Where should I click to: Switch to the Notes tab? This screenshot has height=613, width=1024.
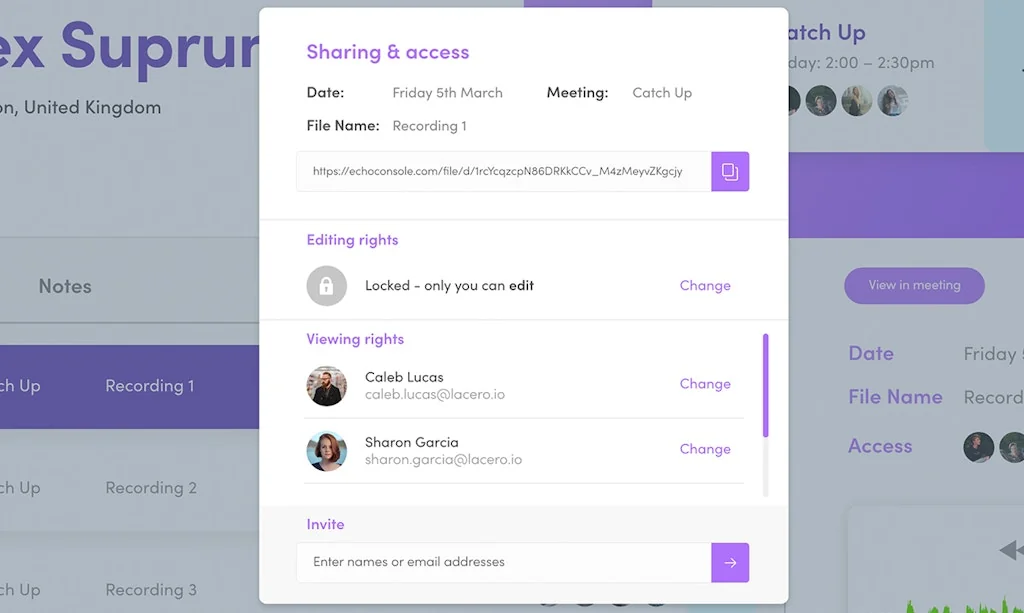(x=64, y=286)
